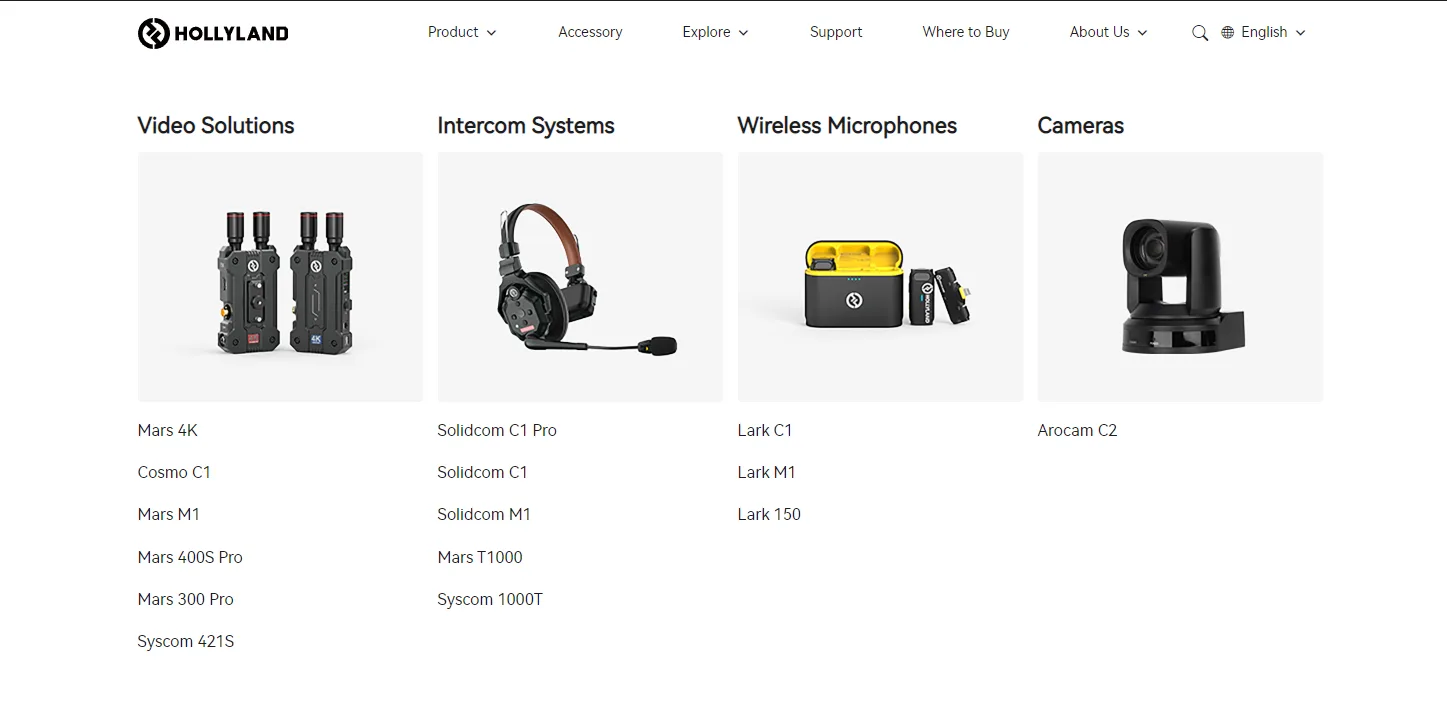Navigate to Where to Buy
Image resolution: width=1447 pixels, height=720 pixels.
click(966, 32)
